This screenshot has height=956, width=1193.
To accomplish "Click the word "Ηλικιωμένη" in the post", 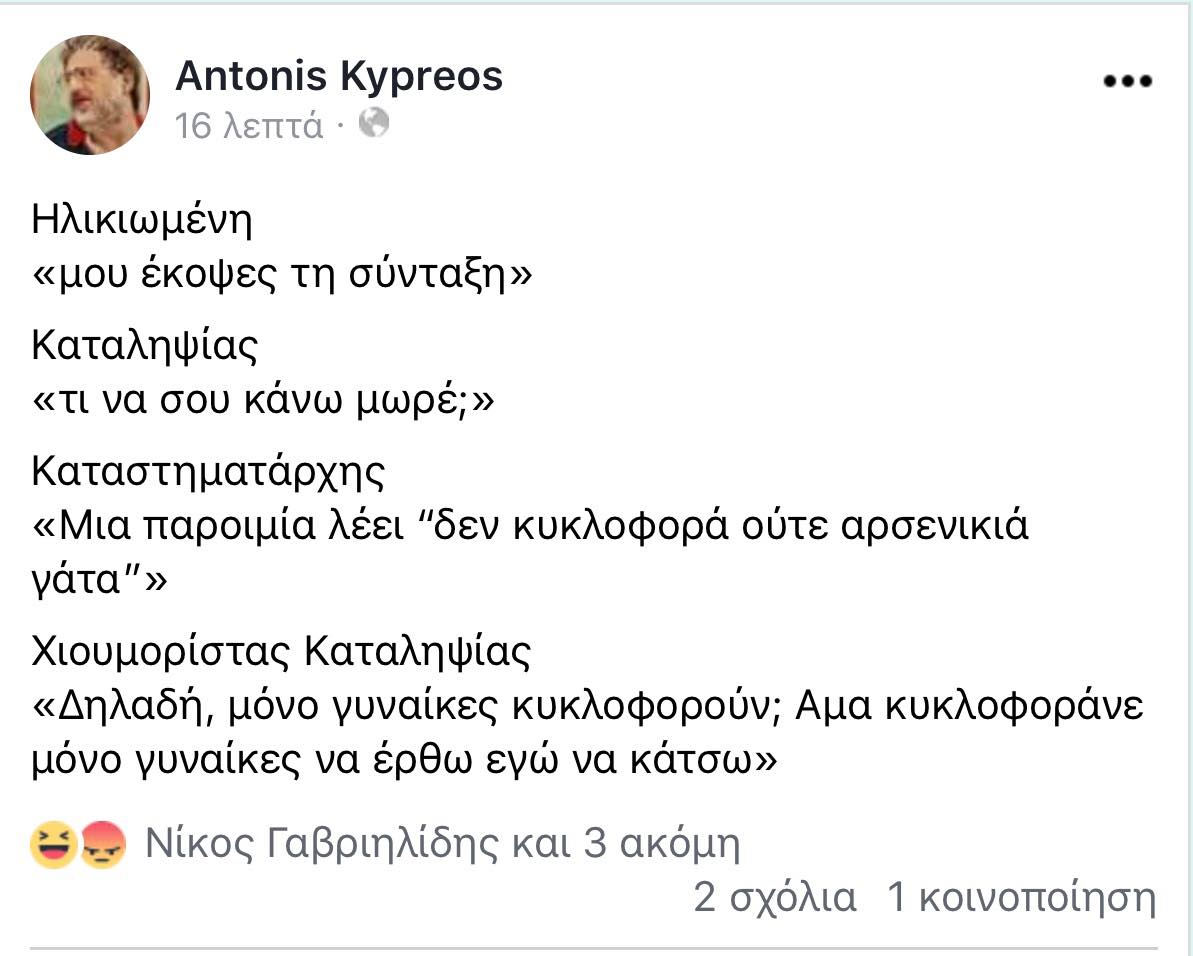I will [142, 220].
